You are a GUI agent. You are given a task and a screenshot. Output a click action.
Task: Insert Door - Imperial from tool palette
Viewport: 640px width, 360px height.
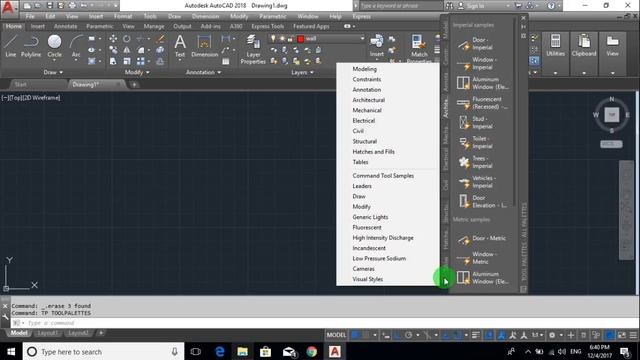coord(482,44)
